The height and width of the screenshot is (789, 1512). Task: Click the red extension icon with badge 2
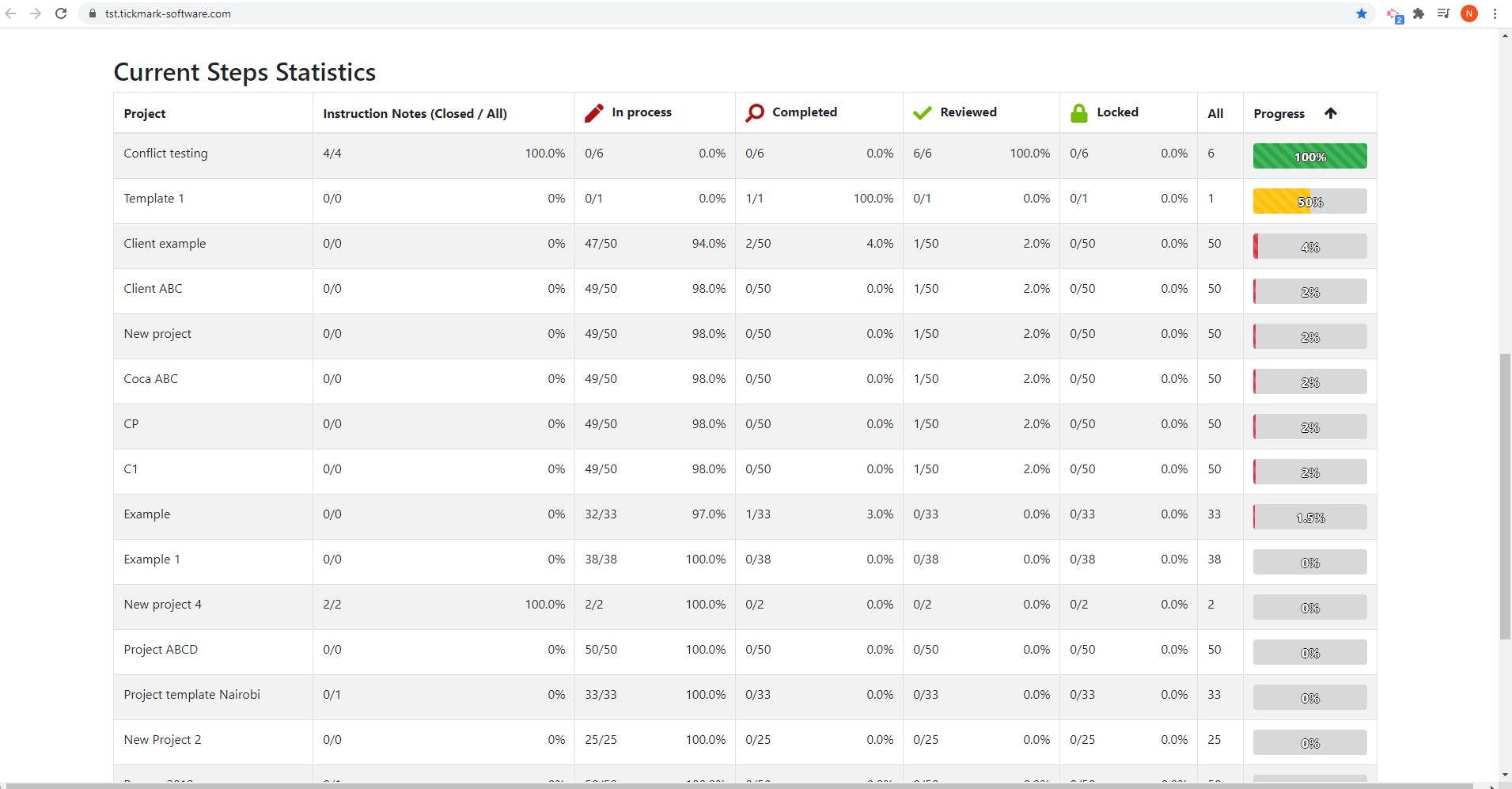pos(1393,14)
